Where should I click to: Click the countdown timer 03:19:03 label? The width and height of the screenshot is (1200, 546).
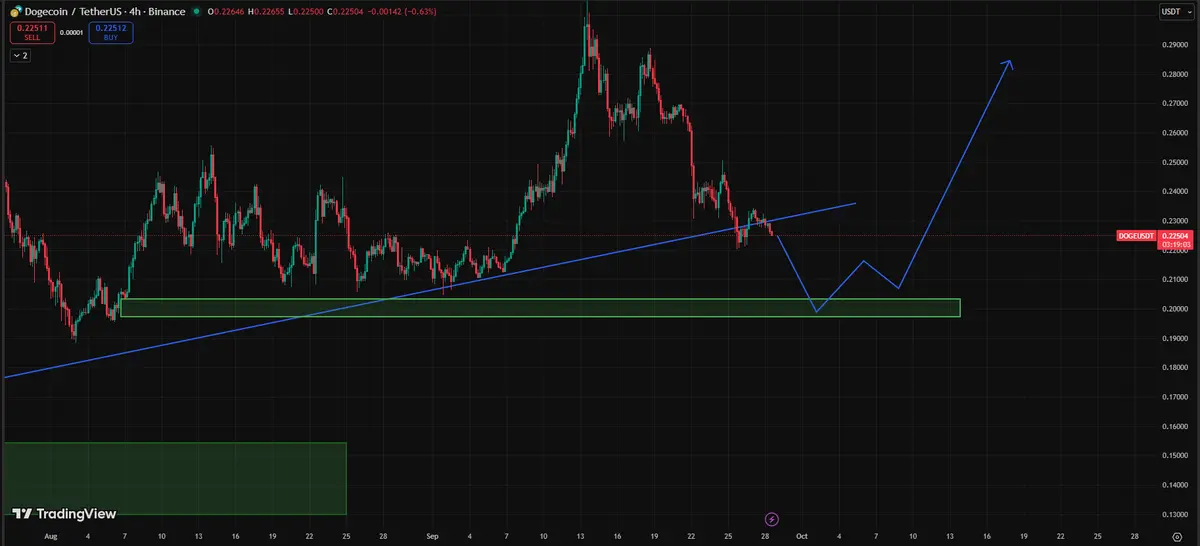click(1174, 243)
